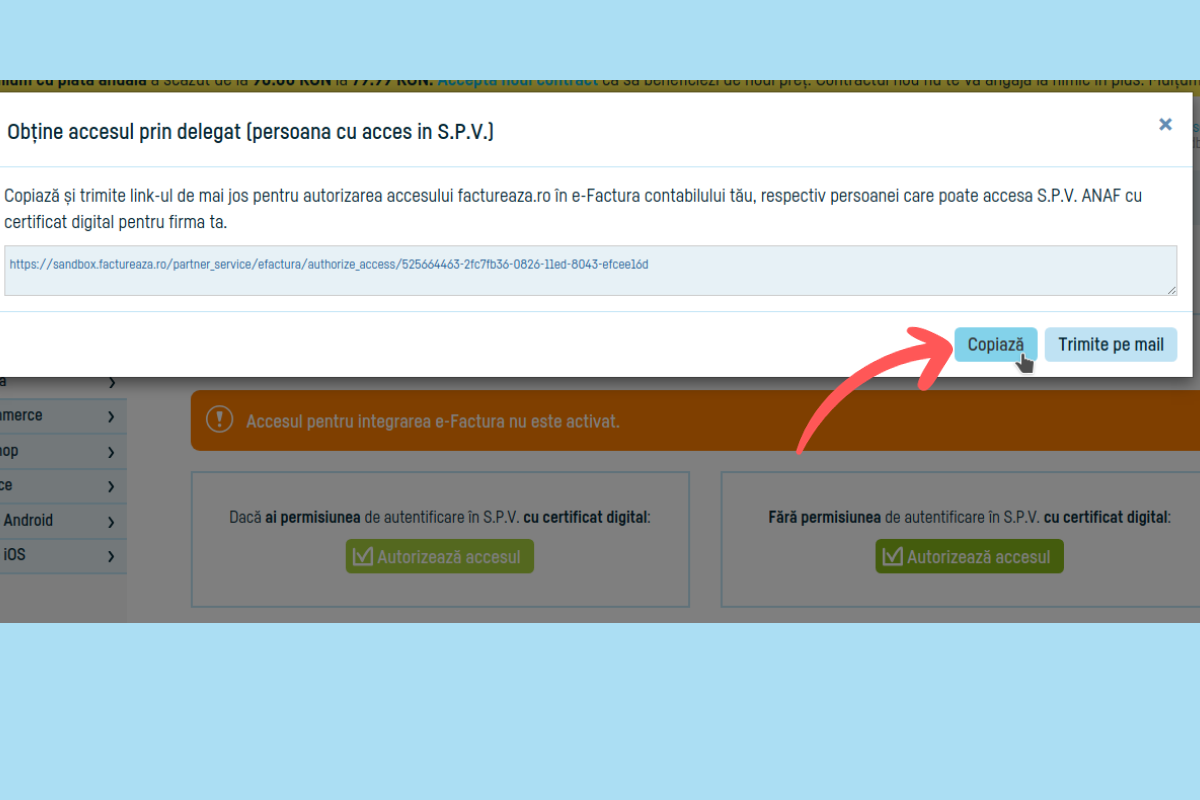Expand the Android sidebar chevron arrow
Screen dimensions: 1200x800
coord(111,522)
